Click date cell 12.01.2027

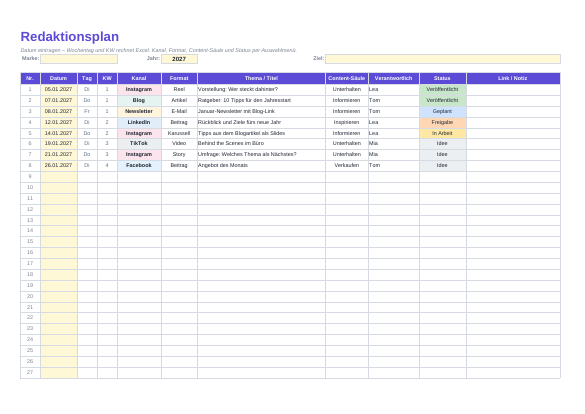[x=59, y=122]
